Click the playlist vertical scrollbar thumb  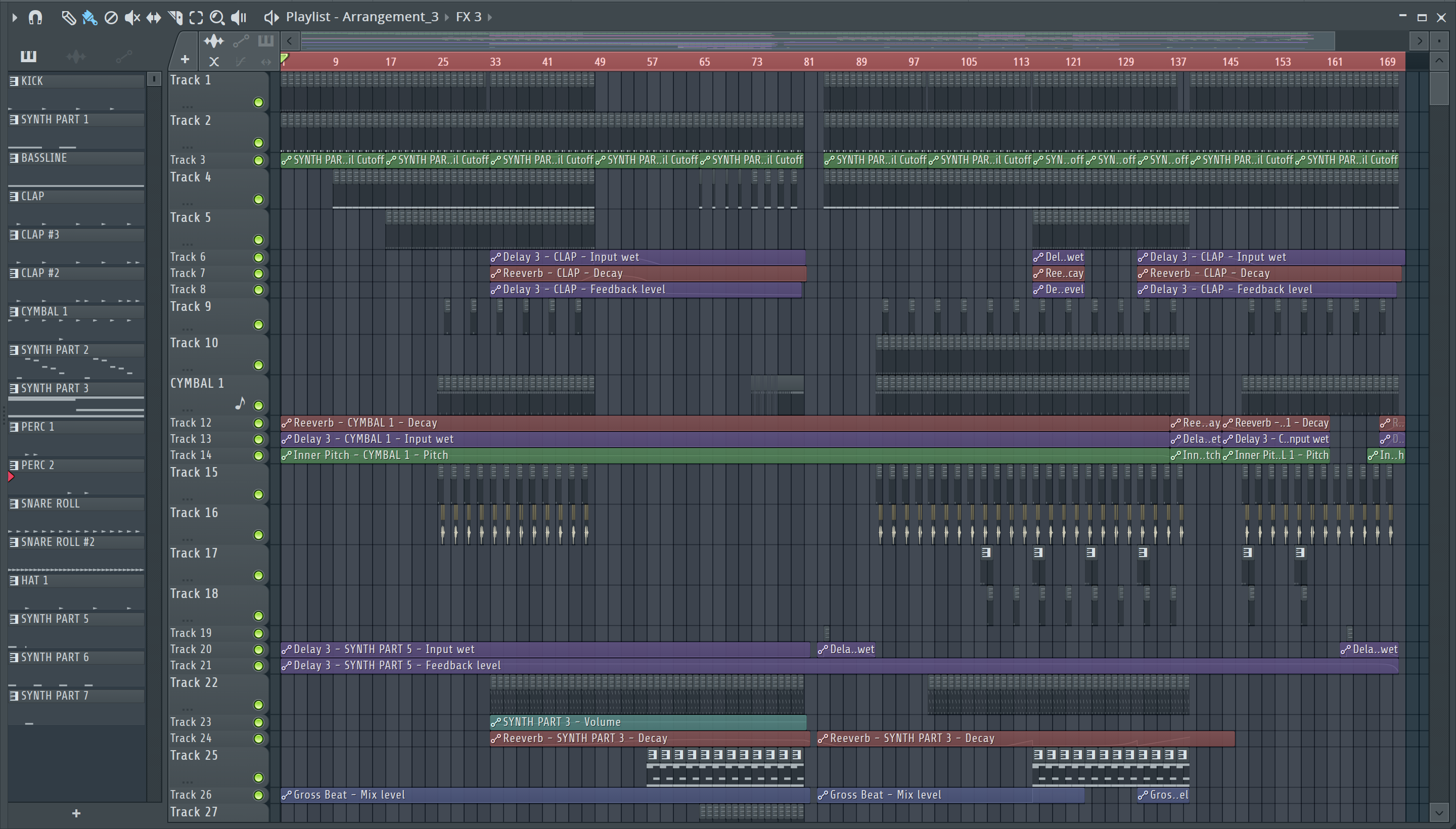coord(1439,88)
